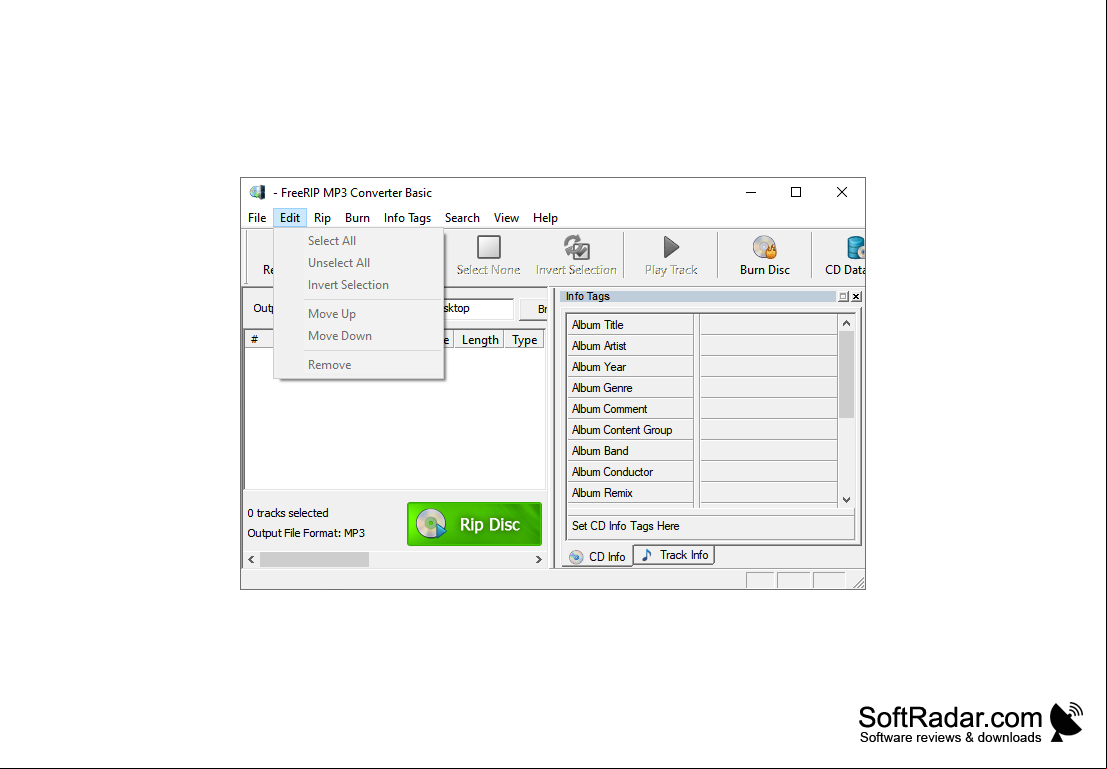
Task: Open the Search menu
Action: click(x=462, y=217)
